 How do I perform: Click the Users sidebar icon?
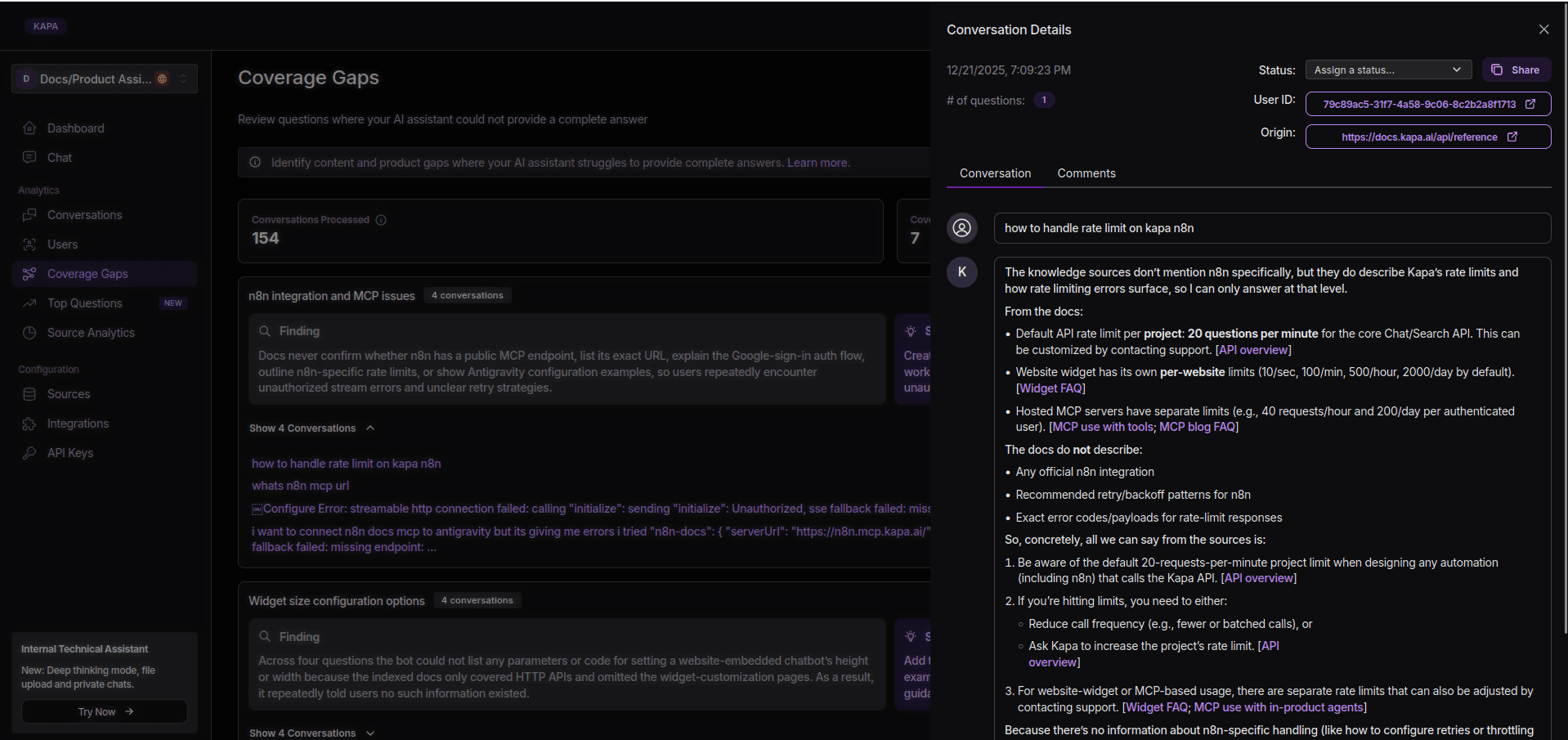coord(29,244)
